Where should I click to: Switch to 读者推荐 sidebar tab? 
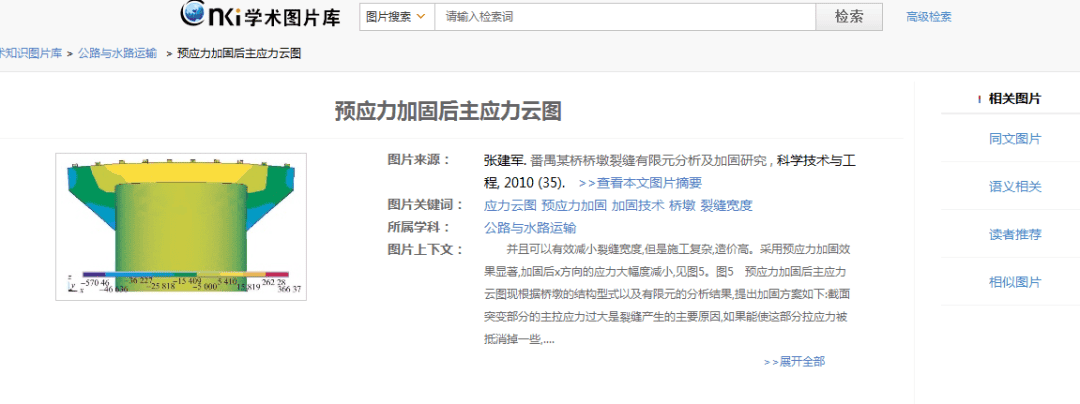click(1015, 235)
